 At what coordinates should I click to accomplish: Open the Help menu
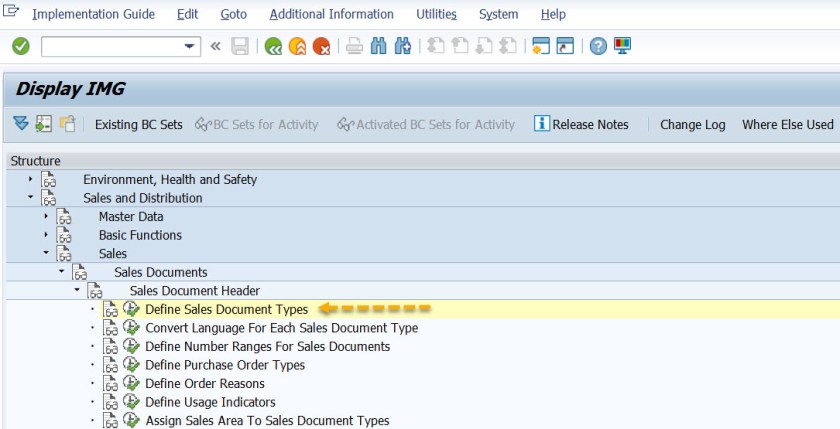pyautogui.click(x=553, y=14)
